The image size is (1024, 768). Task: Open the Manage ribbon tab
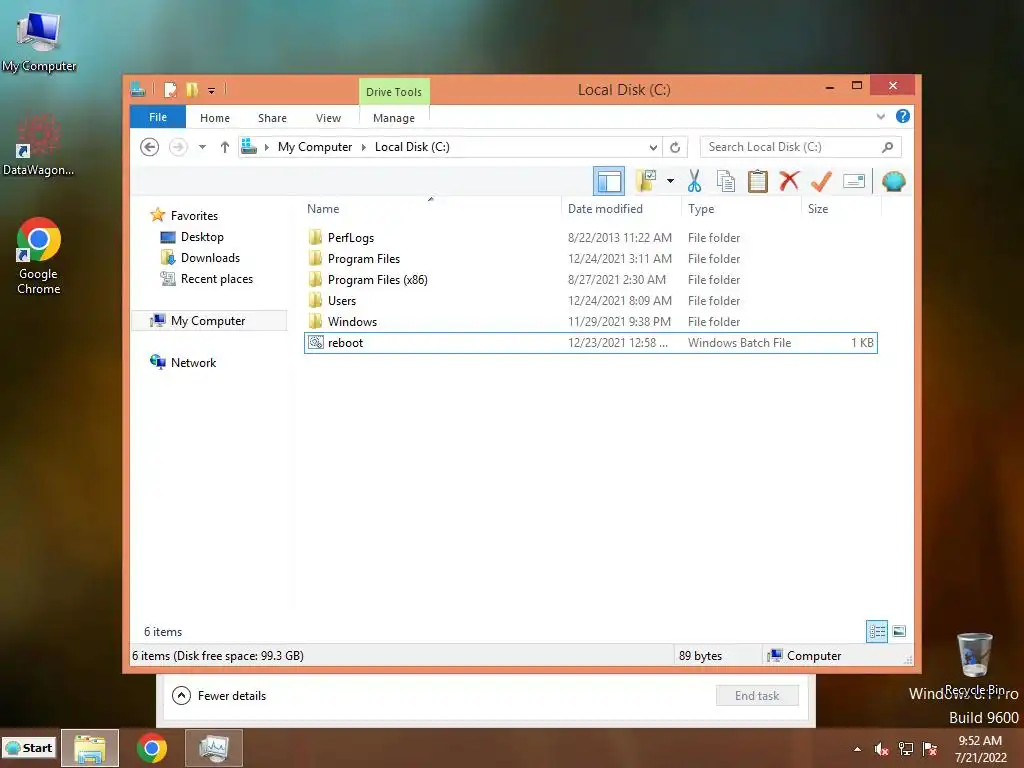click(x=394, y=118)
